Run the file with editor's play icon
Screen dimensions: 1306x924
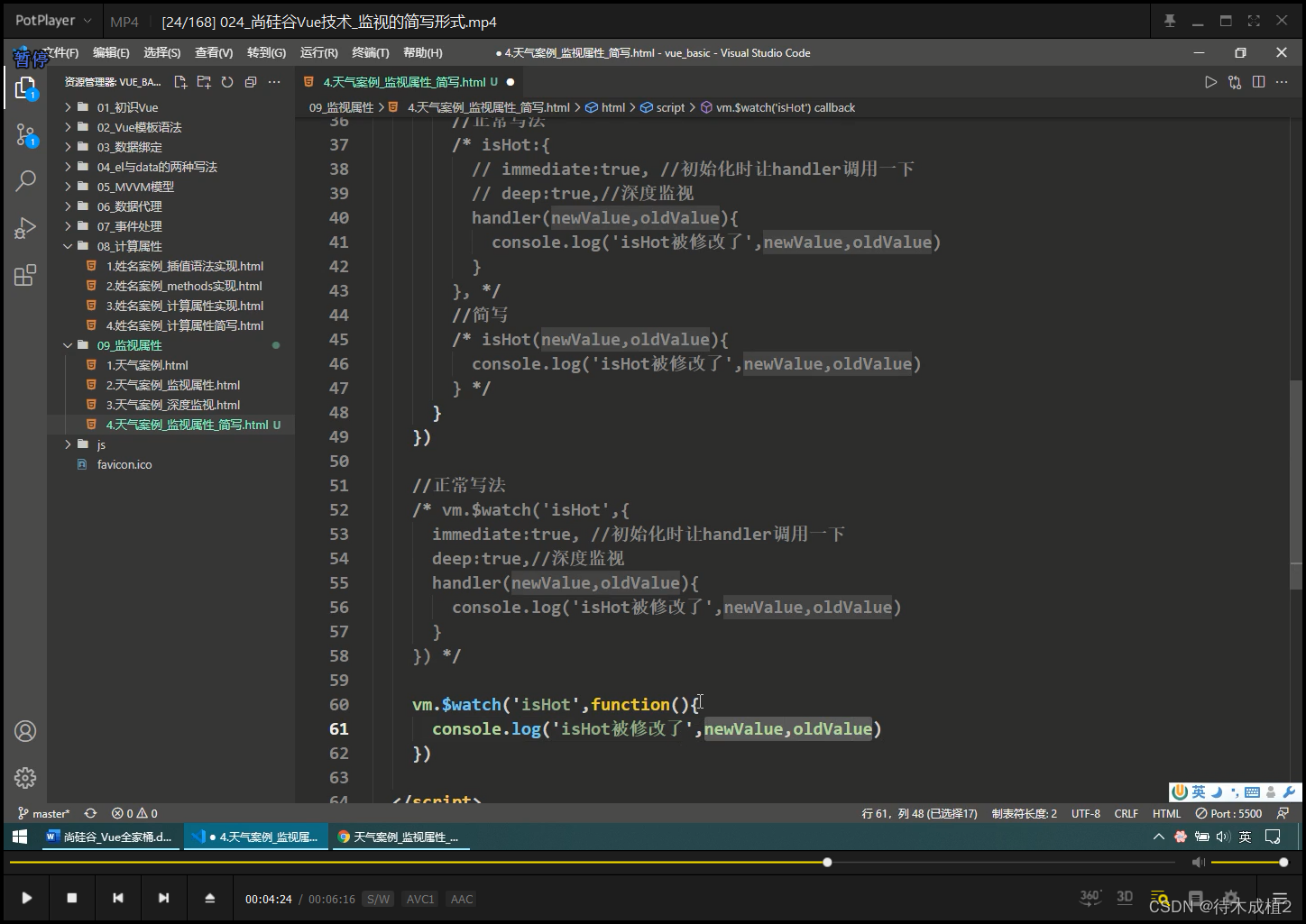click(x=1210, y=82)
